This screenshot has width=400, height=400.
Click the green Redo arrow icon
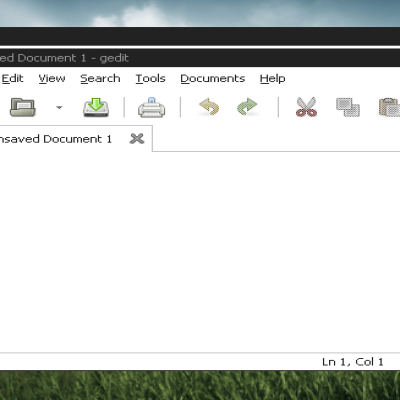tap(247, 107)
